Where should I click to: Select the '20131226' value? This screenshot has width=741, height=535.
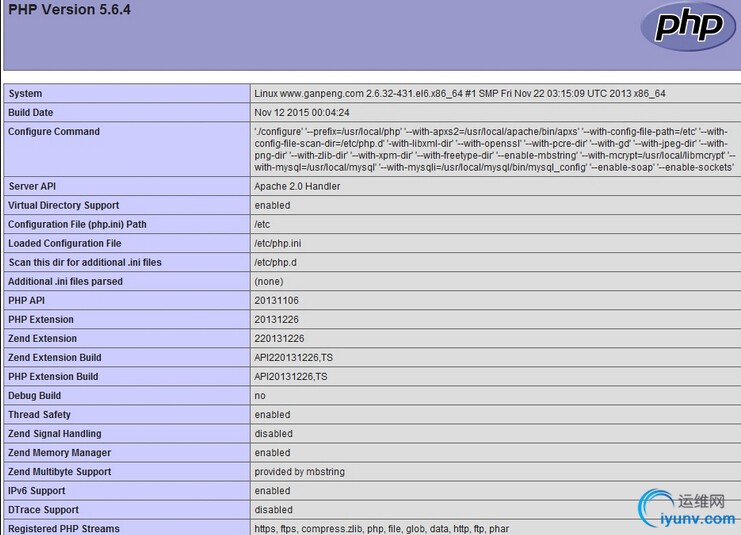click(x=276, y=319)
